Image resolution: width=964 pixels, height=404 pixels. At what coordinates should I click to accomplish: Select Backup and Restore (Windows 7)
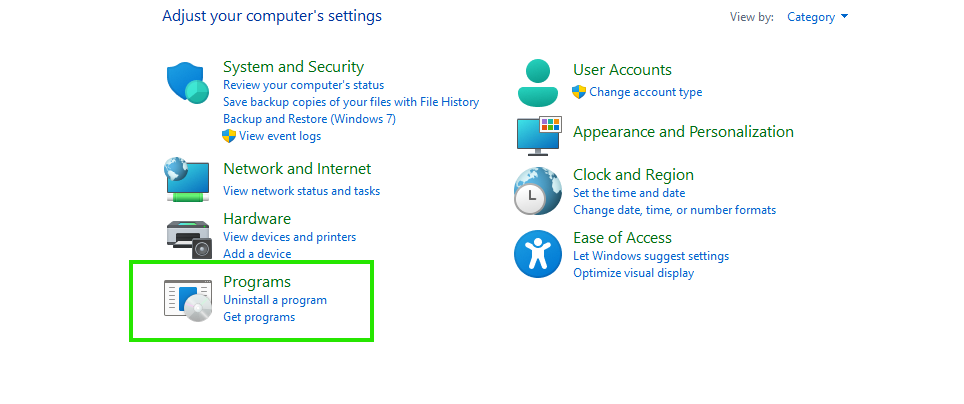click(x=309, y=119)
